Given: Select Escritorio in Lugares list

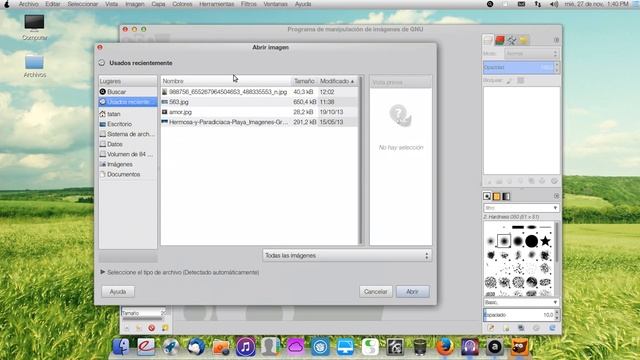Looking at the screenshot, I should point(128,124).
